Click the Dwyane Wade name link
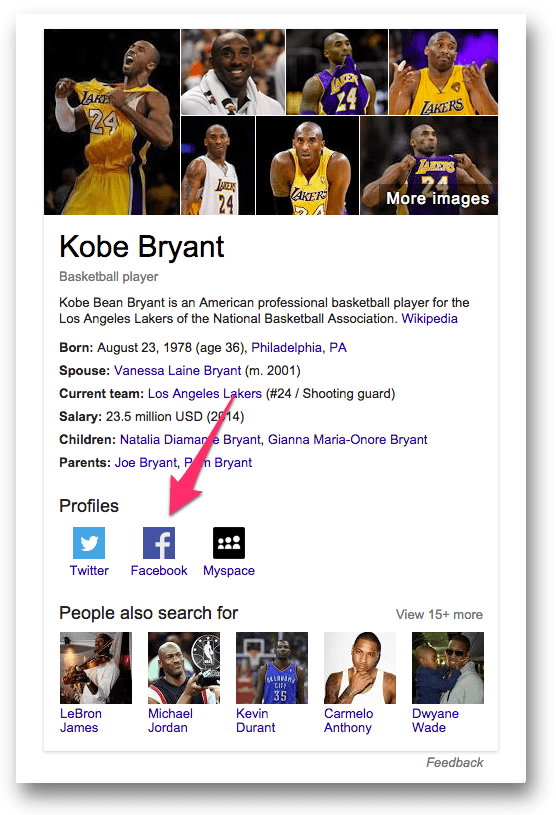 [x=435, y=720]
